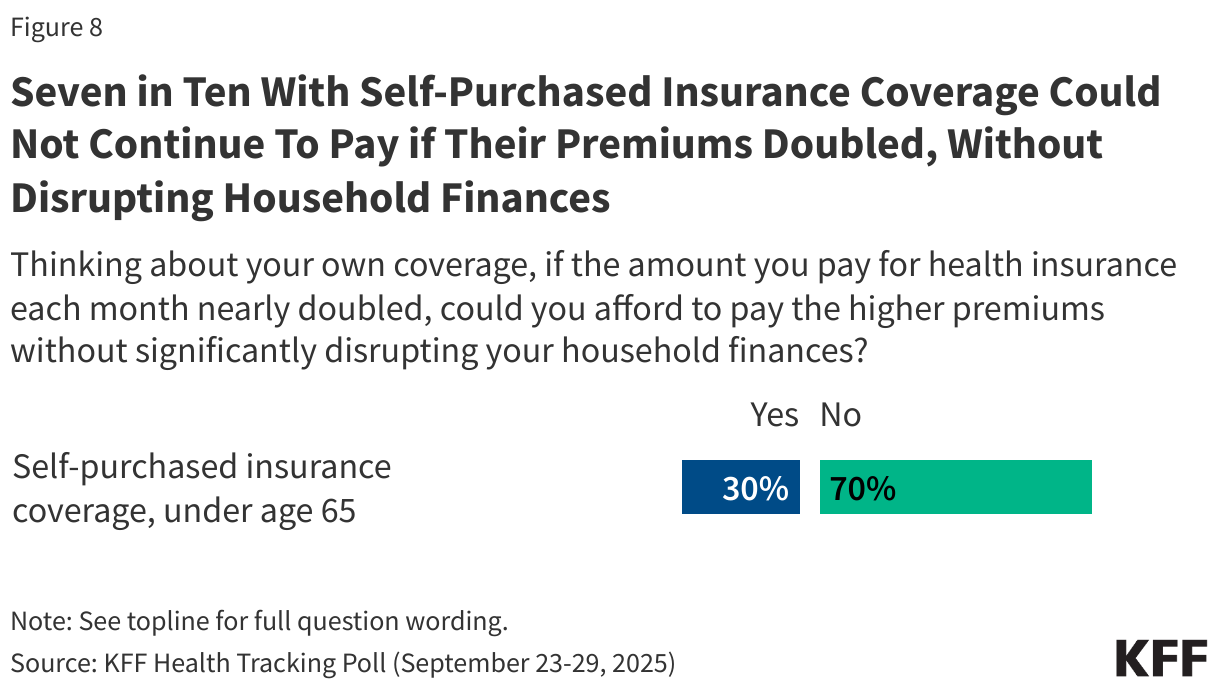The image size is (1220, 692).
Task: Click the "coverage, under age 65" text
Action: click(184, 510)
